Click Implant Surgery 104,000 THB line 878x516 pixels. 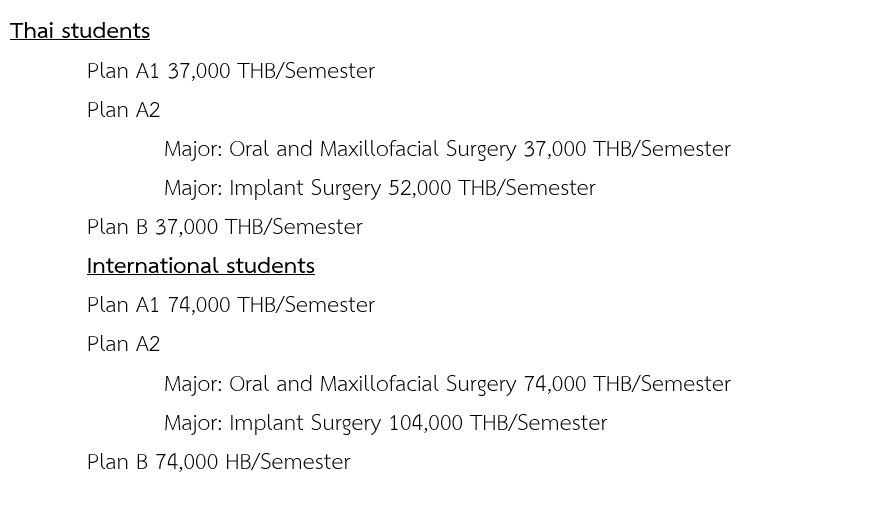tap(386, 423)
